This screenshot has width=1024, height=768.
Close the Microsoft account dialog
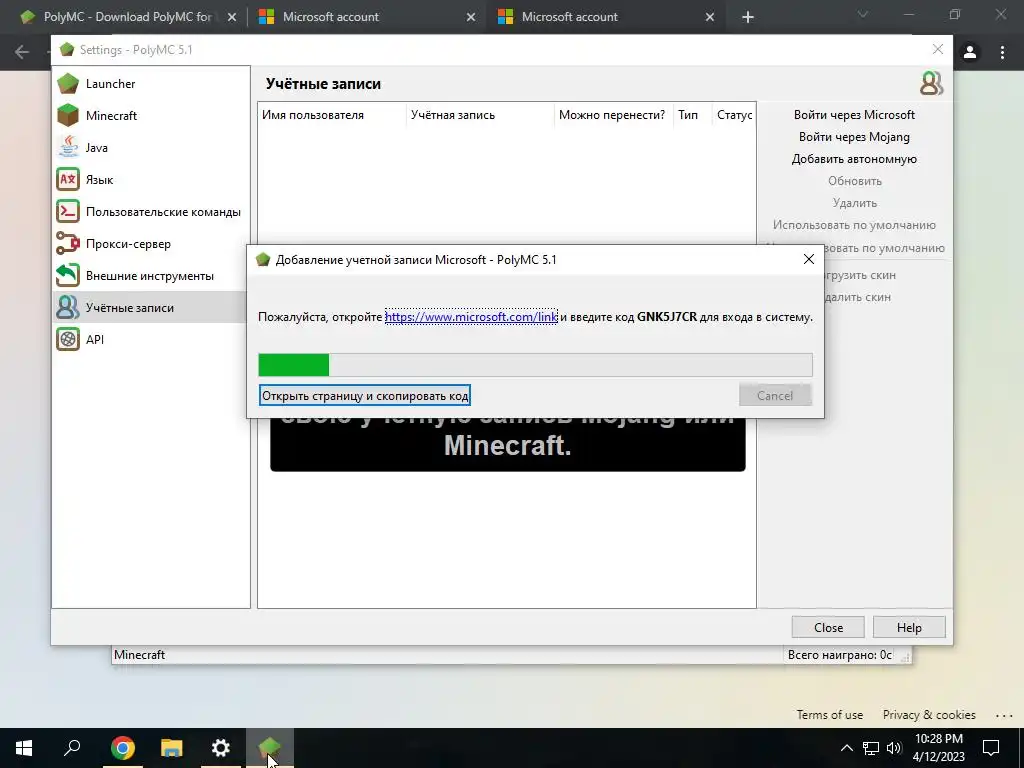(x=808, y=259)
